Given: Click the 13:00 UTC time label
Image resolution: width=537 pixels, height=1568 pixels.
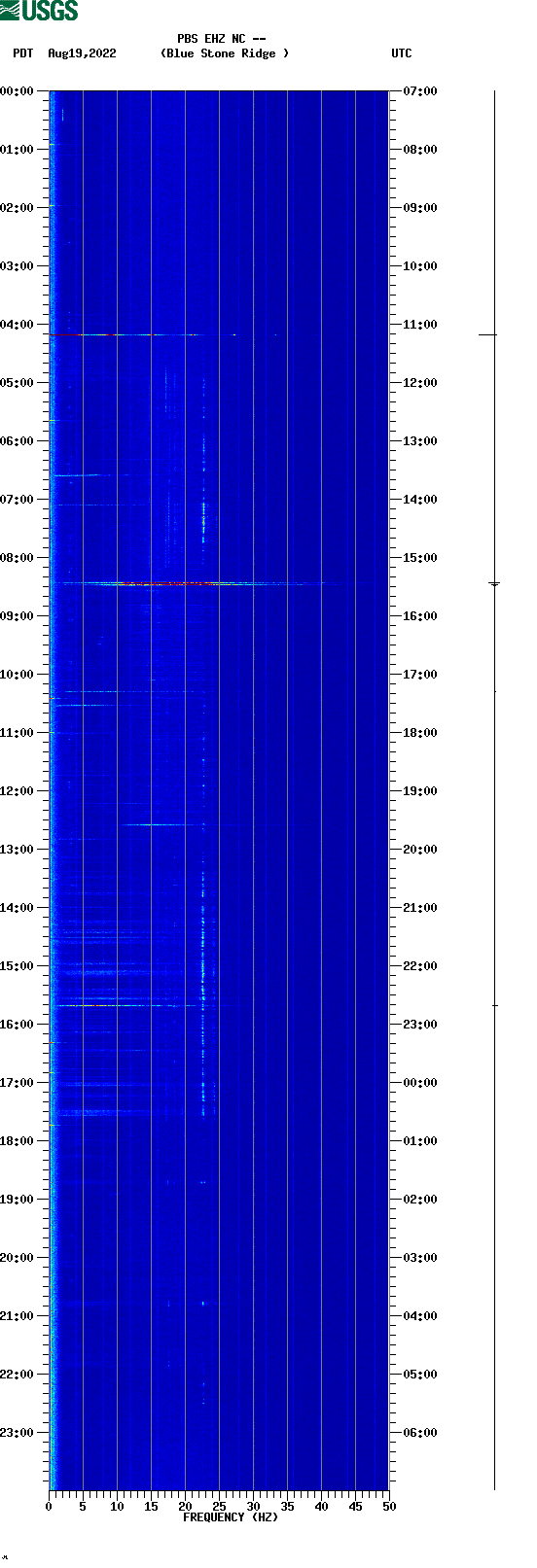Looking at the screenshot, I should coord(420,441).
